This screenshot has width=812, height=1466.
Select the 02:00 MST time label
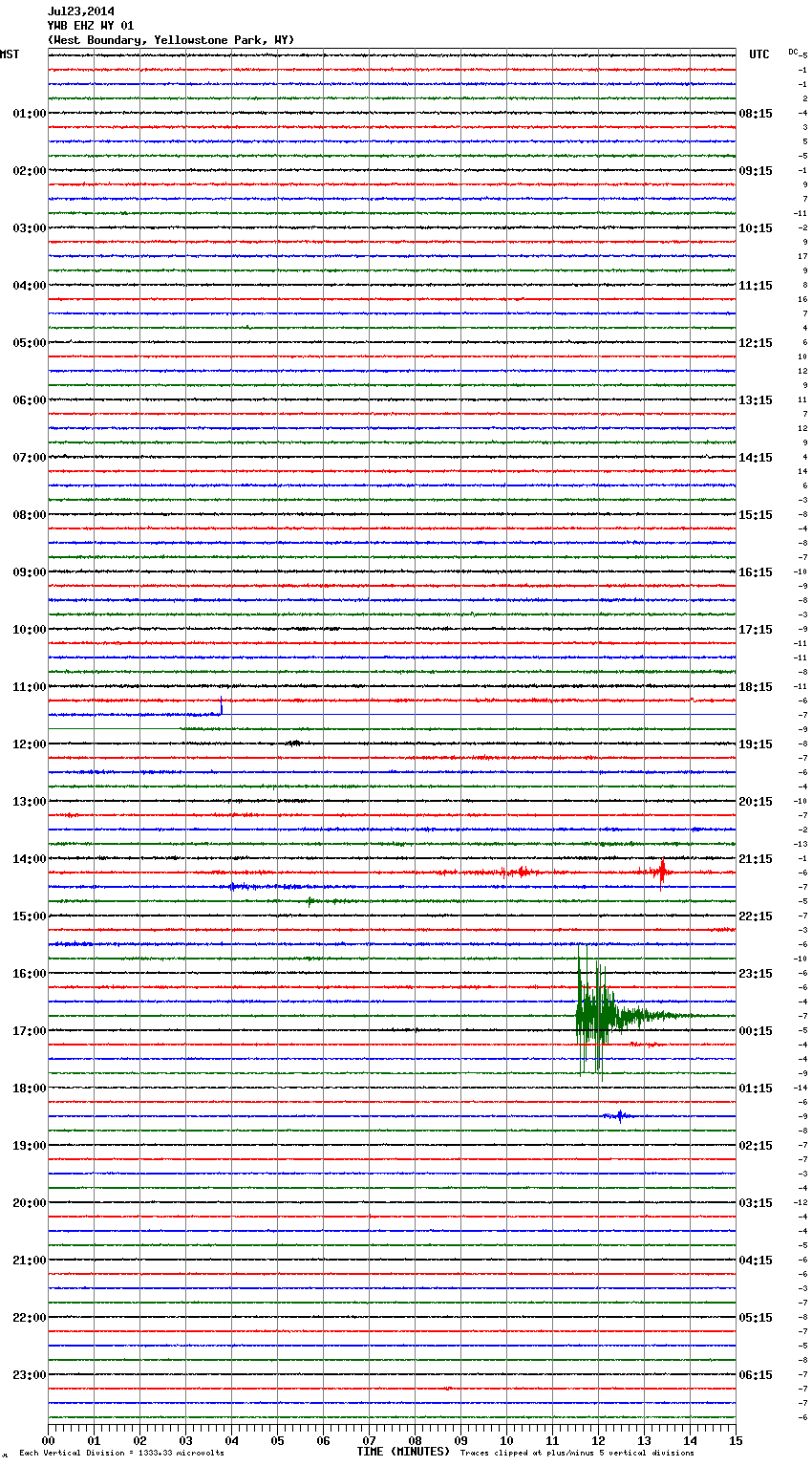coord(30,171)
